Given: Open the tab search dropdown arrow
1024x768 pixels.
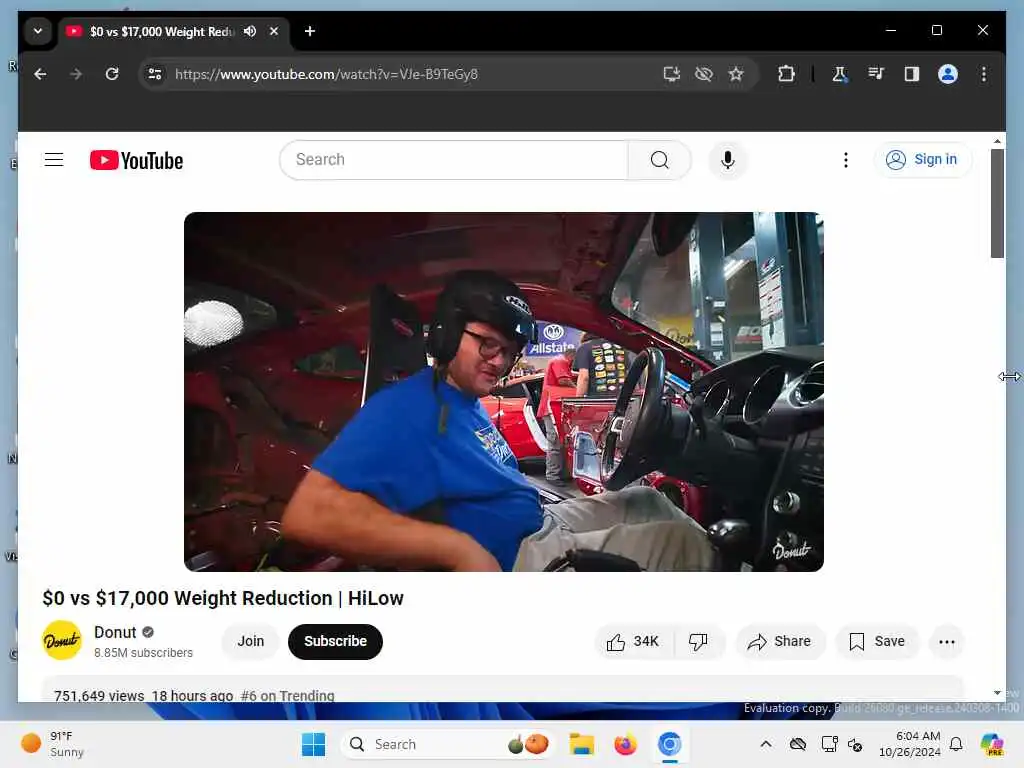Looking at the screenshot, I should tap(38, 31).
